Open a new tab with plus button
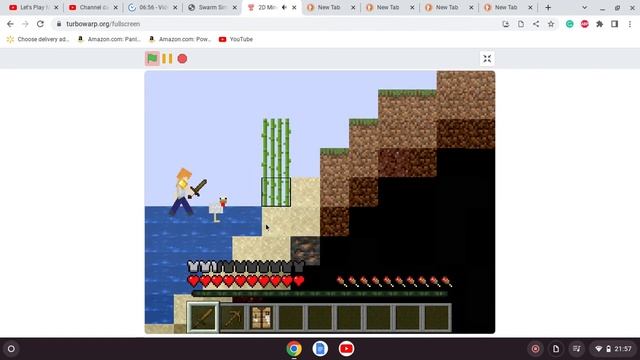 548,7
